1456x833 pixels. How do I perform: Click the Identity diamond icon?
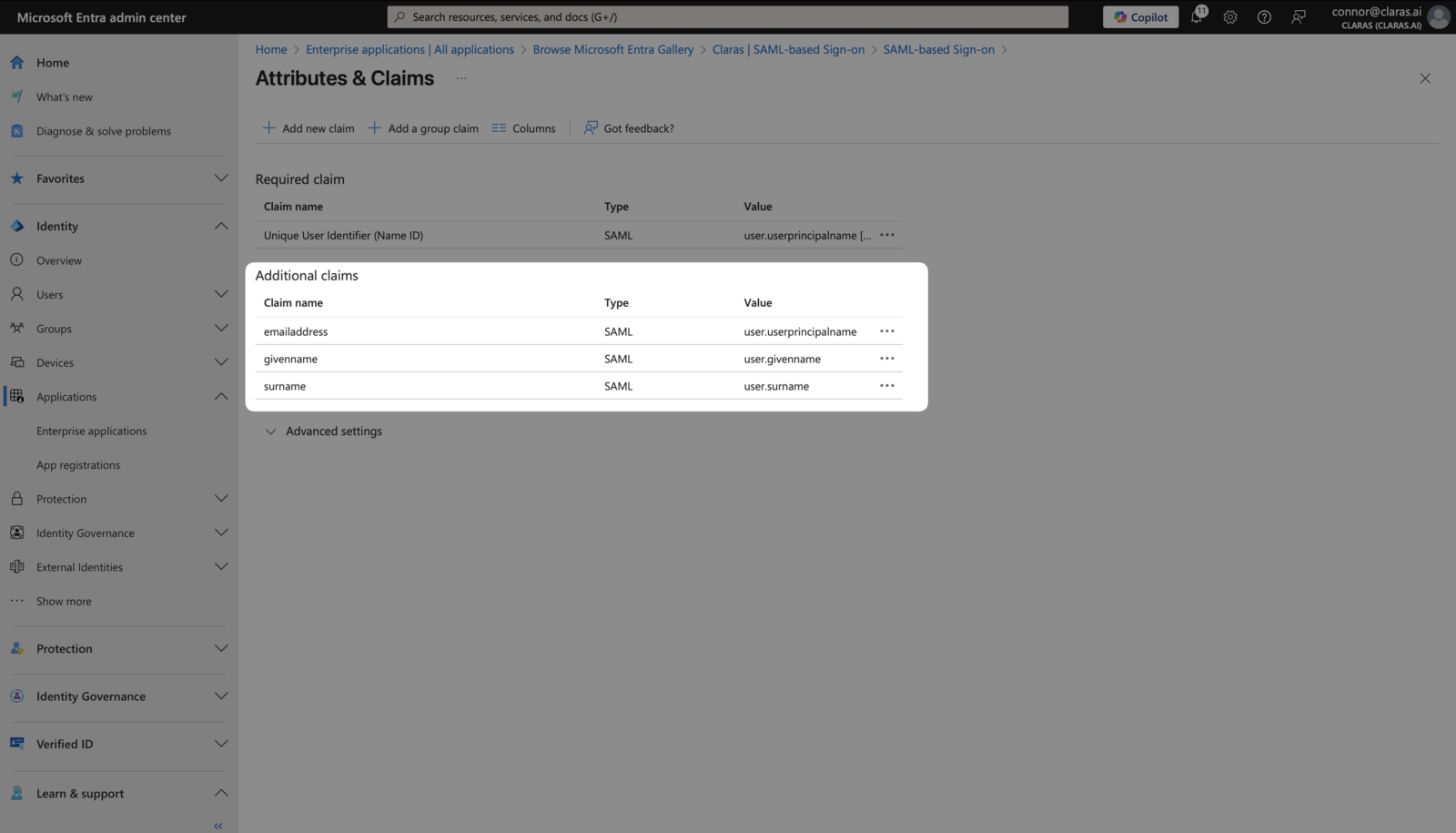click(x=16, y=226)
